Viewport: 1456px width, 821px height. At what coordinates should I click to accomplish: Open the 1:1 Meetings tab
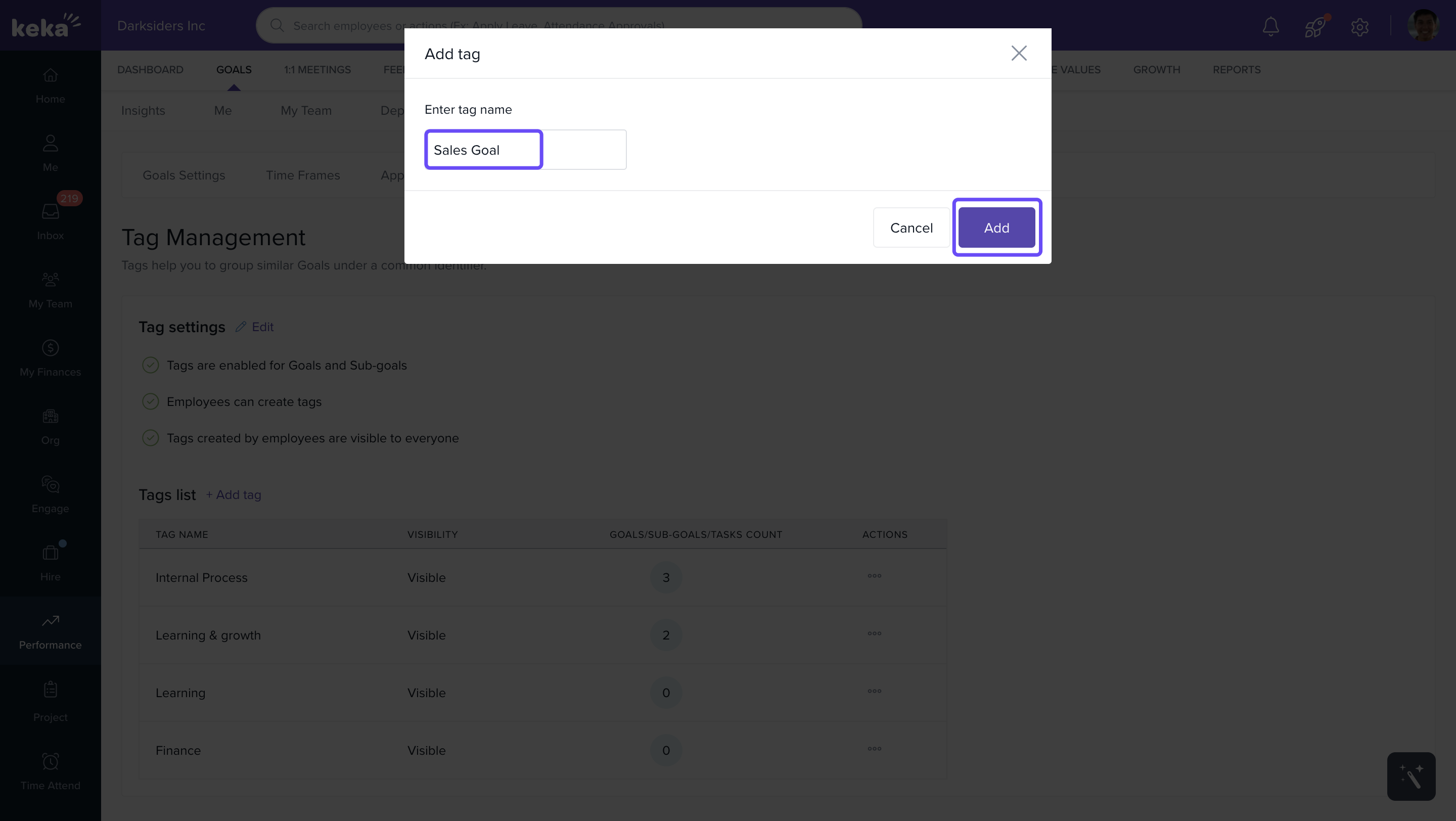[317, 69]
